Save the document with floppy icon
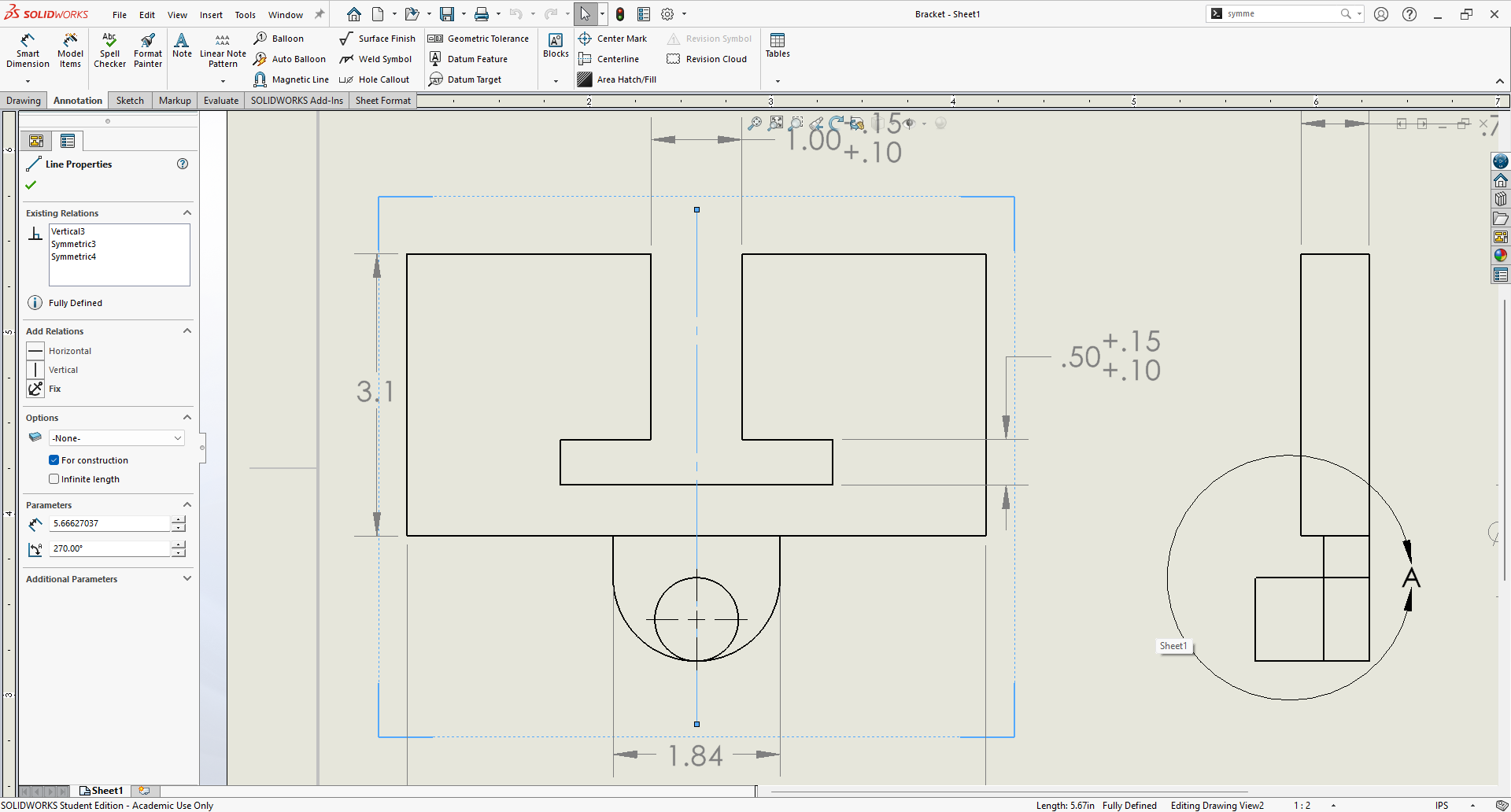Viewport: 1511px width, 812px height. 447,14
